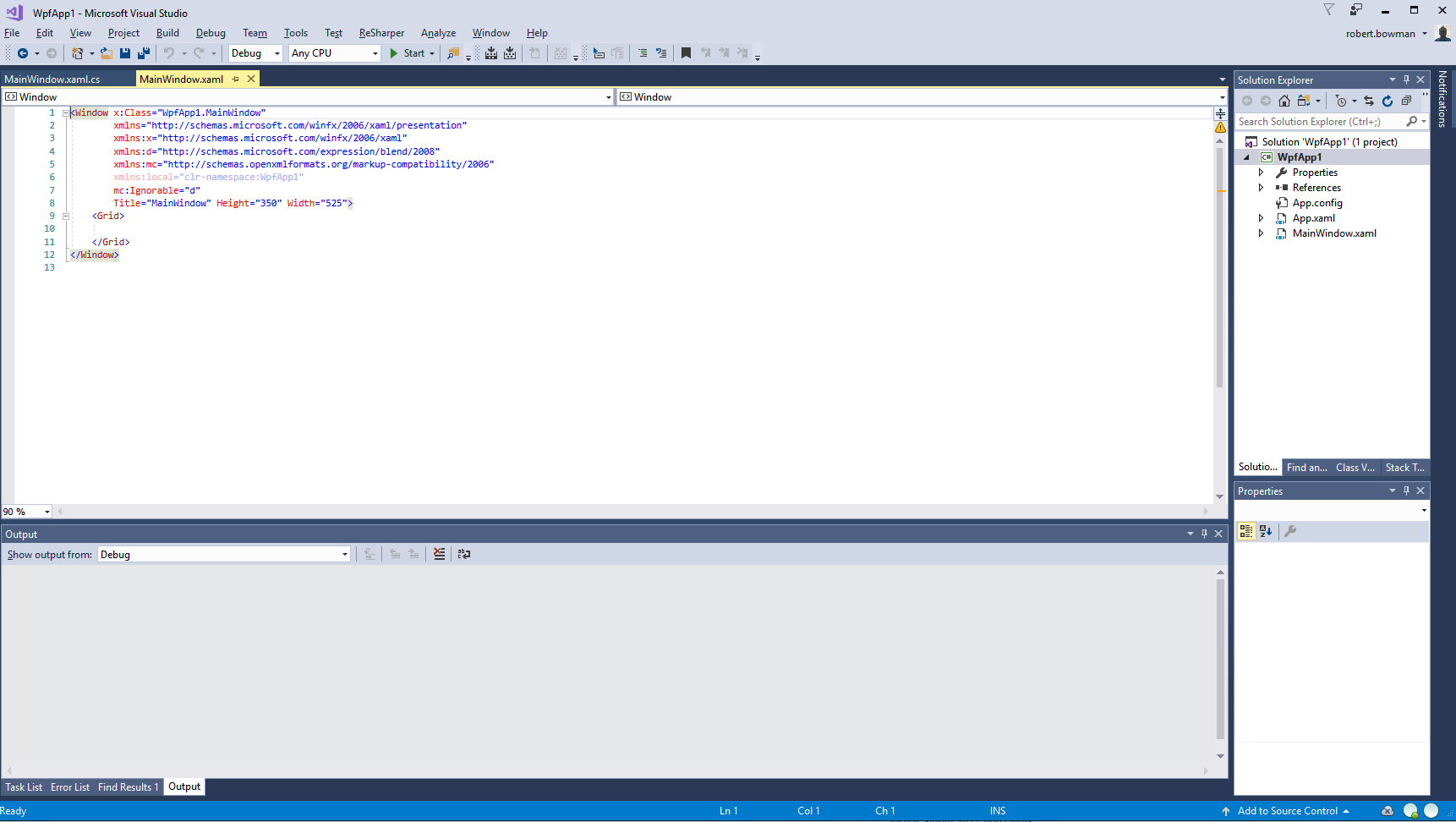This screenshot has width=1456, height=822.
Task: Open the robert.bowman account menu
Action: (x=1387, y=34)
